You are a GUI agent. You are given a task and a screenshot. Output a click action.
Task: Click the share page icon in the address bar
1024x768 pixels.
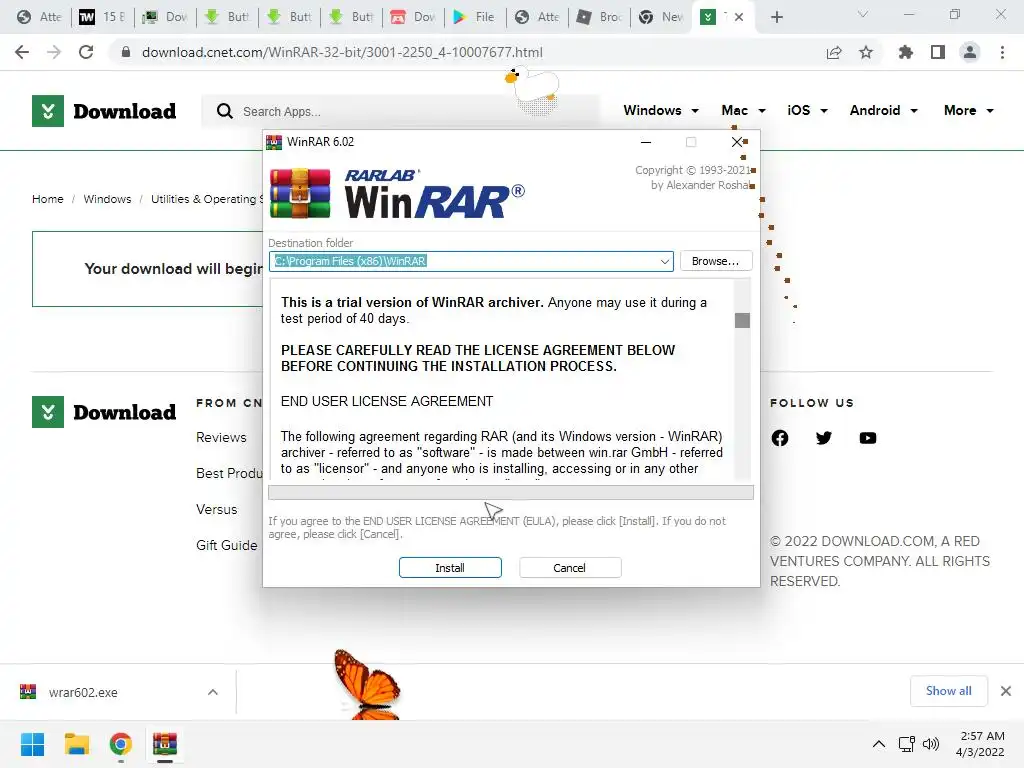[834, 52]
